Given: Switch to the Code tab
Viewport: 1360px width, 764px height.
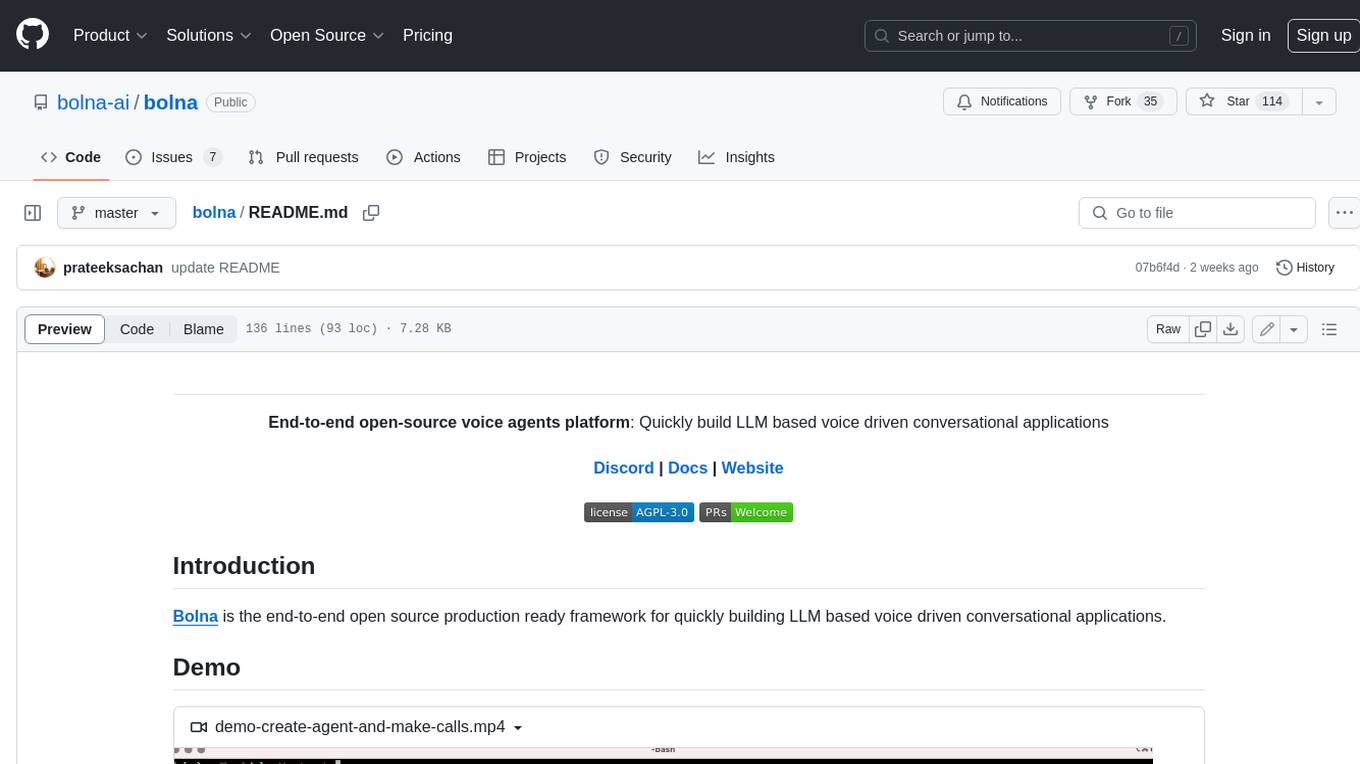Looking at the screenshot, I should [x=70, y=157].
